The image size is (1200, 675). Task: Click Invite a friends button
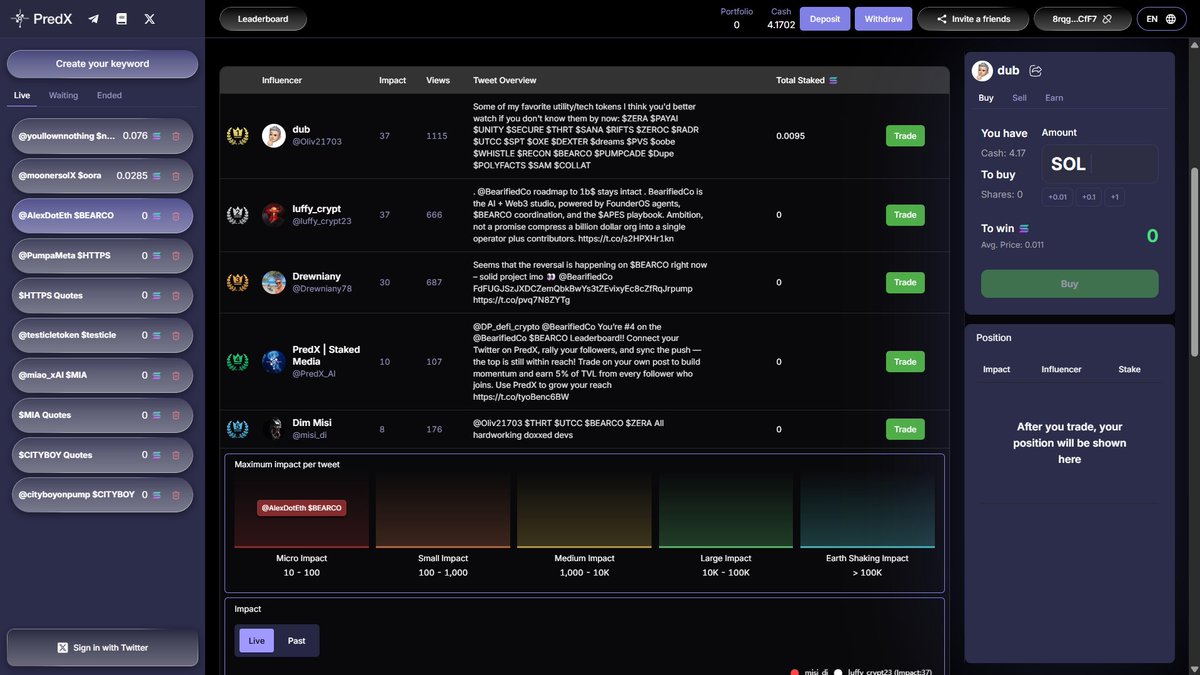click(x=973, y=19)
